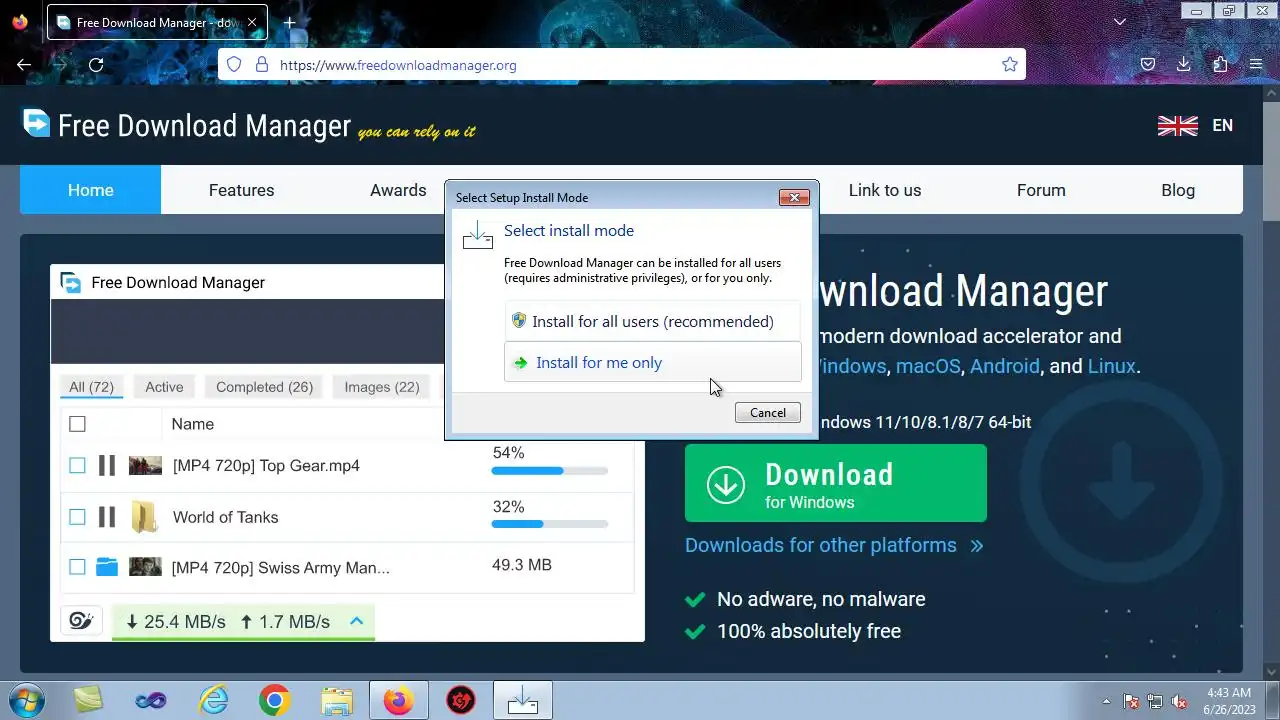Select the Completed (26) filter tab

pyautogui.click(x=264, y=387)
